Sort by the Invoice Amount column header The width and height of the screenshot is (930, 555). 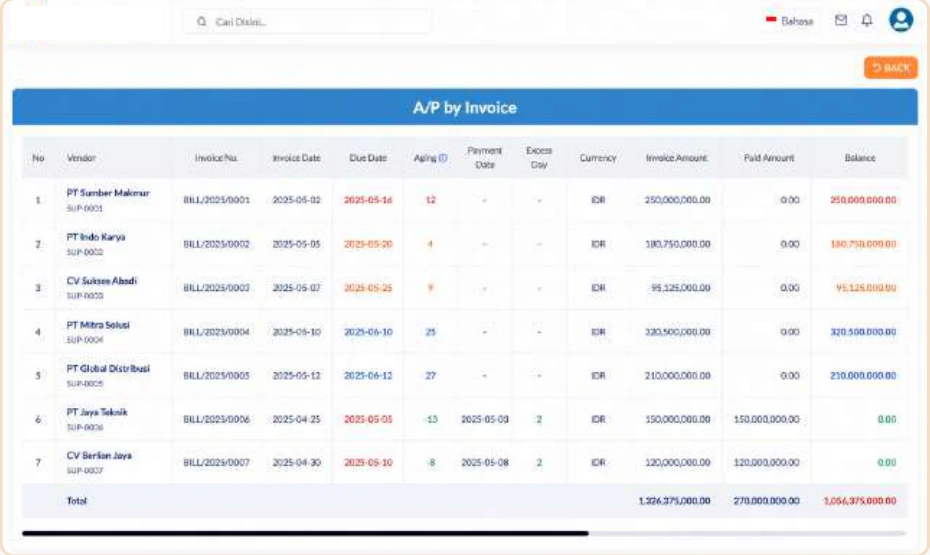point(676,158)
